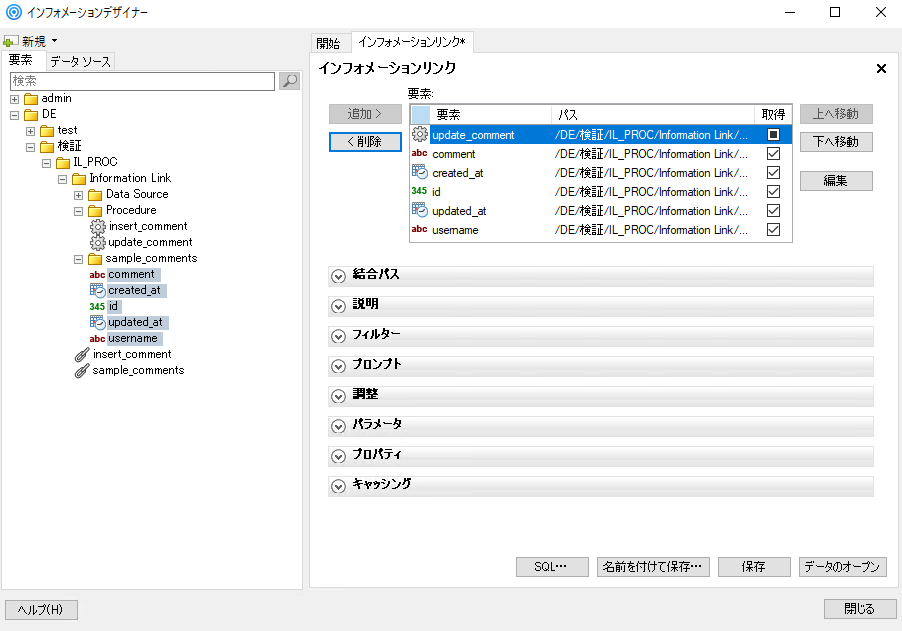Open the 新規 dropdown arrow
902x631 pixels.
(55, 41)
